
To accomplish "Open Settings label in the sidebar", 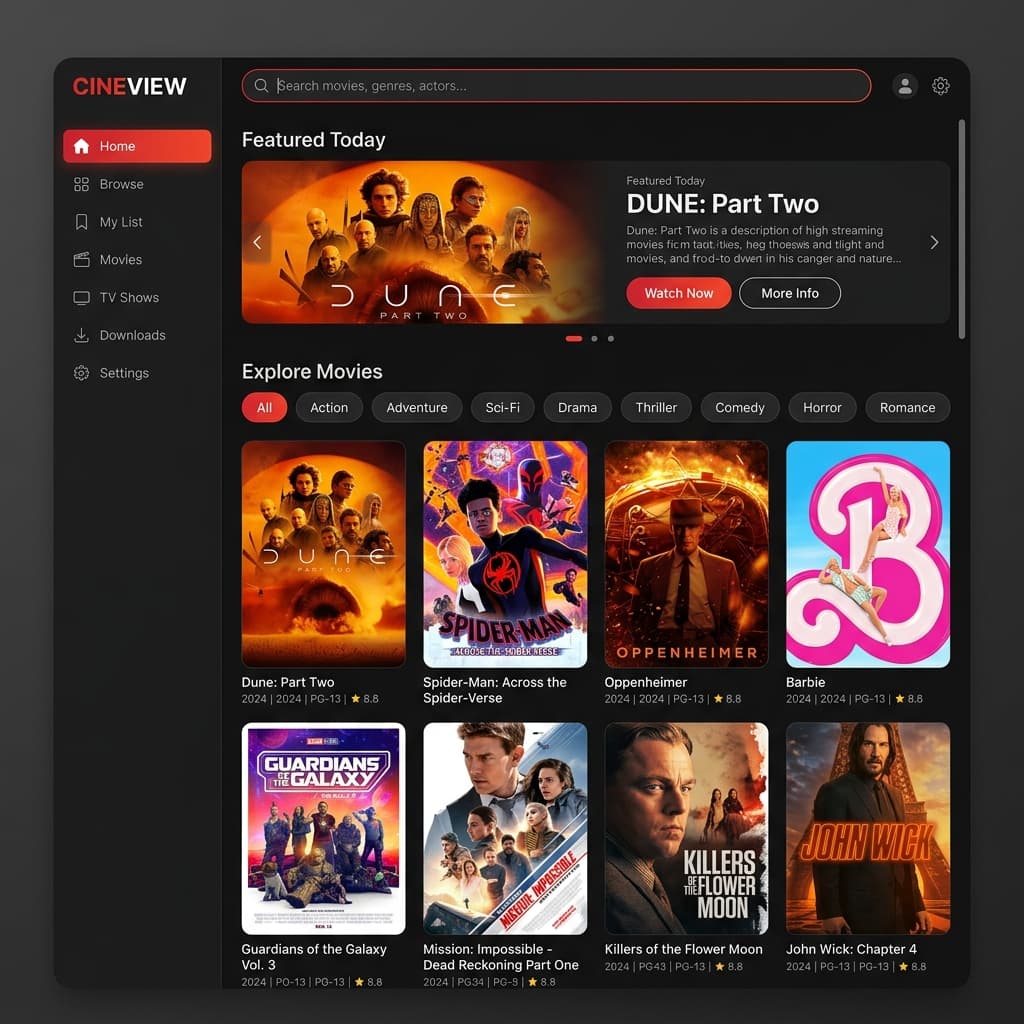I will [x=124, y=373].
